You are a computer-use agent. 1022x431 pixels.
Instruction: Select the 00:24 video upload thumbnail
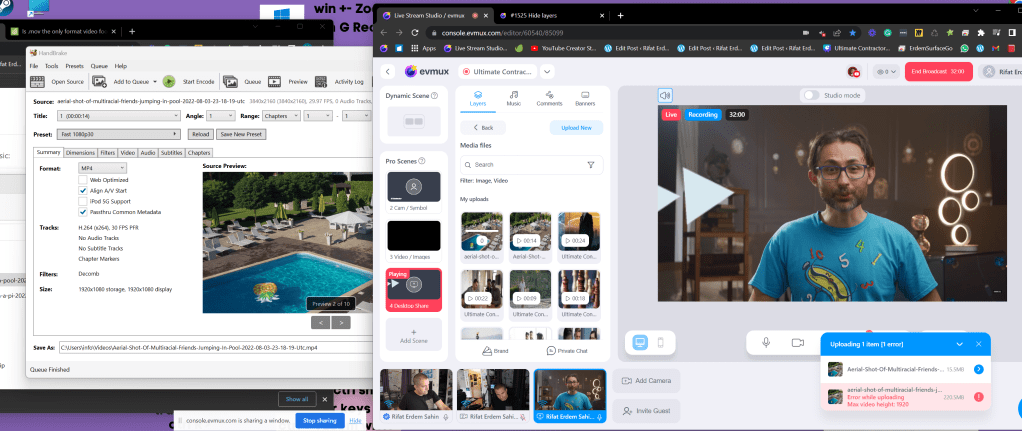coord(579,231)
